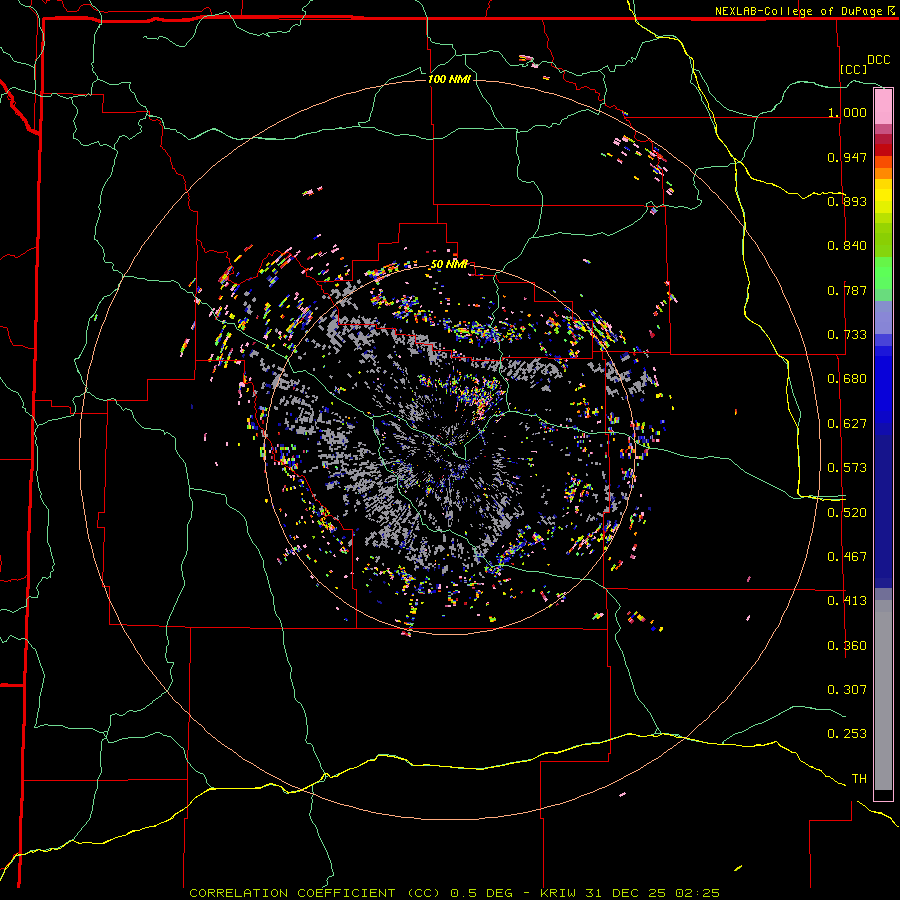Select the 0.840 scale value
Image resolution: width=900 pixels, height=900 pixels.
pyautogui.click(x=847, y=246)
